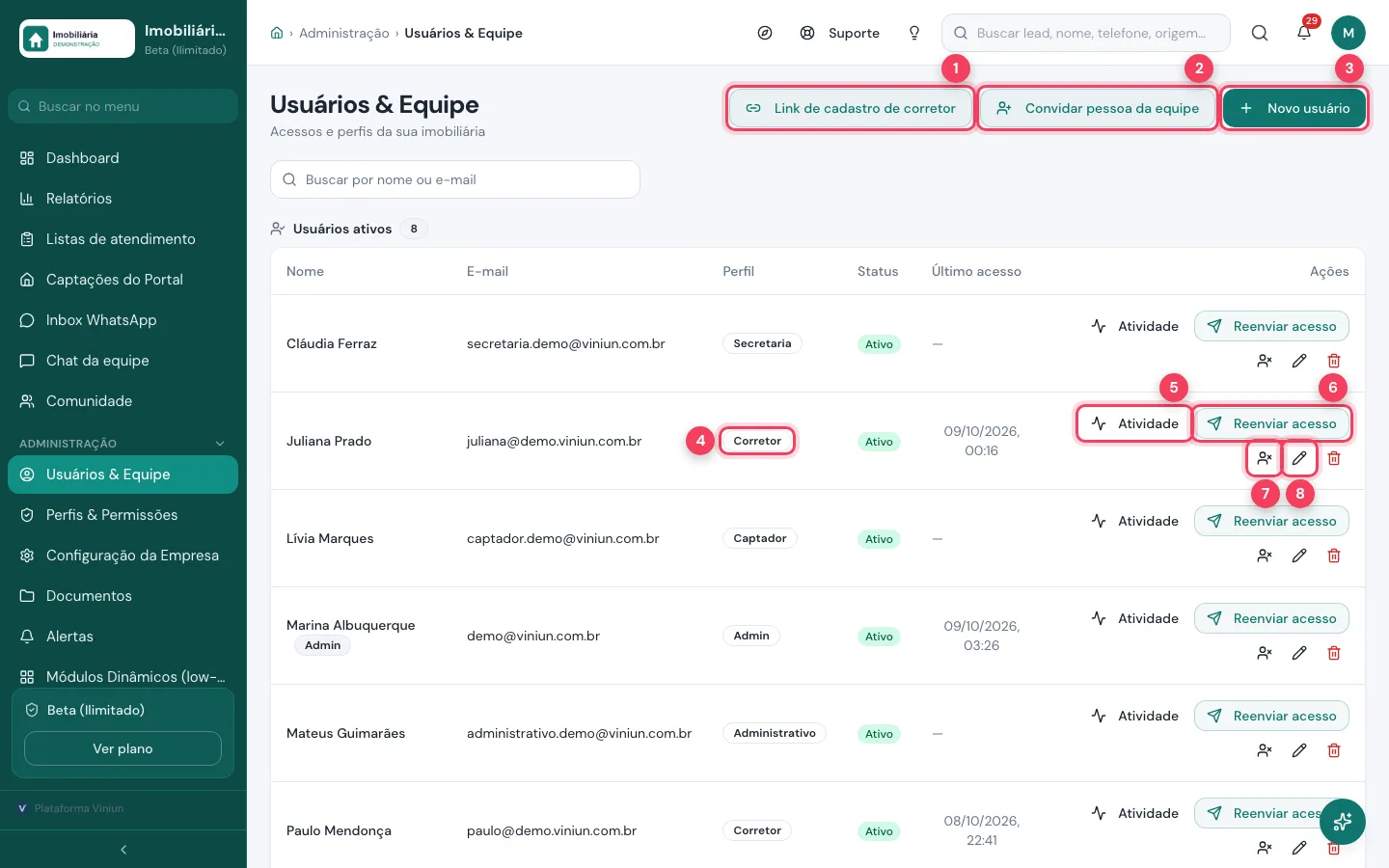Resend access for Lívia Marques

tap(1271, 521)
